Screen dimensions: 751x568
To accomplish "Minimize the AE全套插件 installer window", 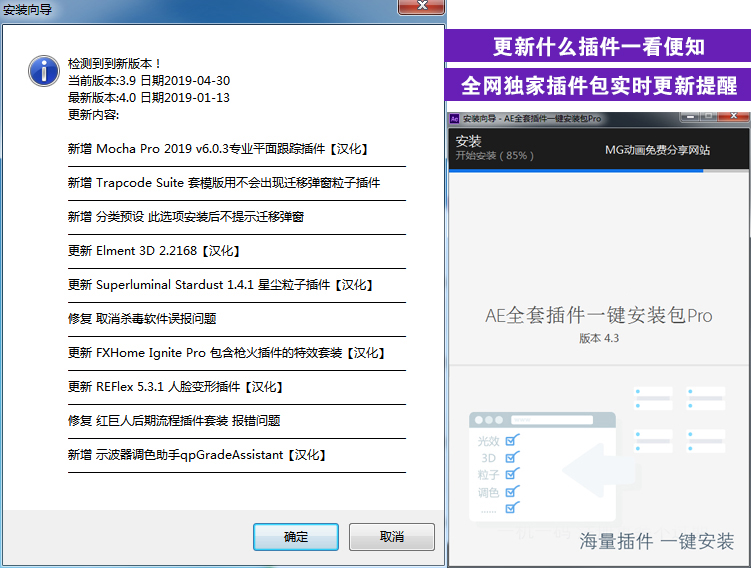I will (691, 116).
